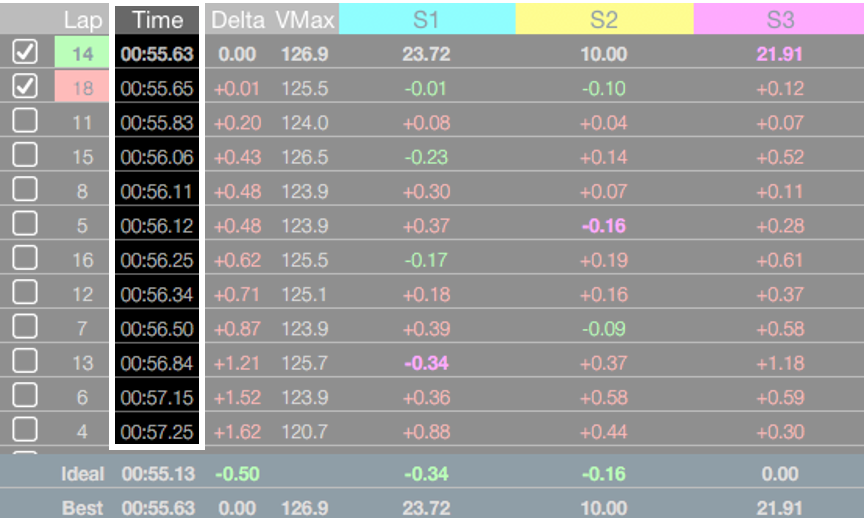This screenshot has width=864, height=518.
Task: Sort by the Time column header
Action: pyautogui.click(x=158, y=20)
